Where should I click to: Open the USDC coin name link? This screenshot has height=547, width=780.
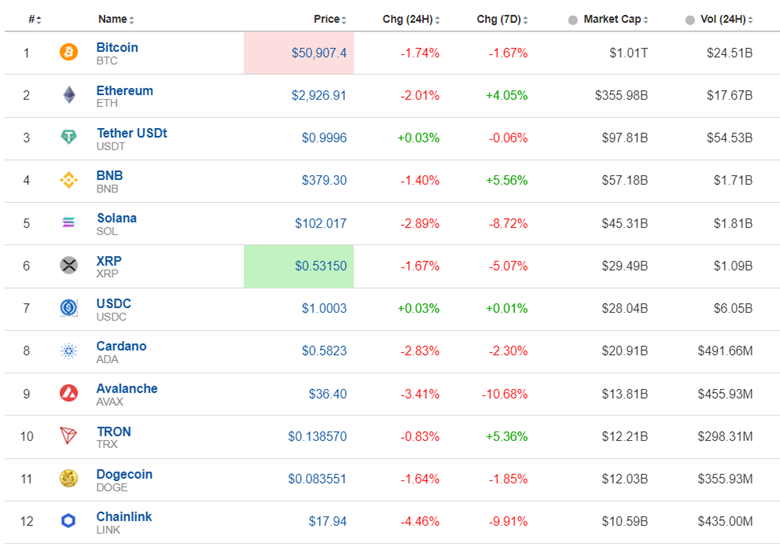point(113,303)
